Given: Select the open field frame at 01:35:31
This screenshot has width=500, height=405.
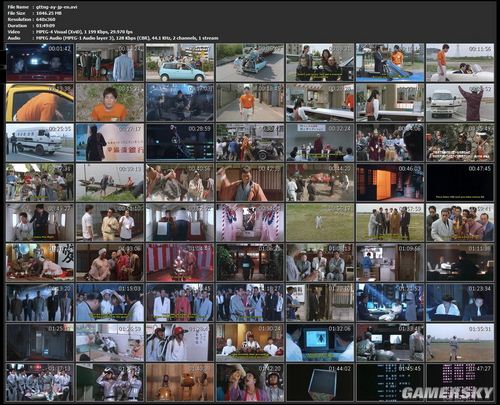Looking at the screenshot, I should 460,342.
